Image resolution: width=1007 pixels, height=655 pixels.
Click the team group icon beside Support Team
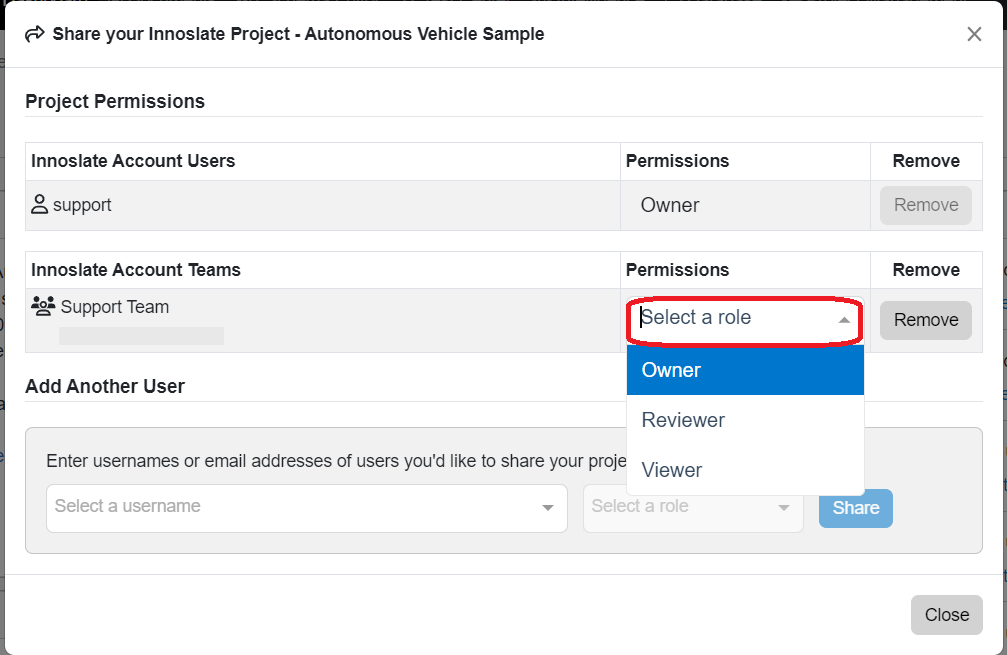pyautogui.click(x=43, y=306)
